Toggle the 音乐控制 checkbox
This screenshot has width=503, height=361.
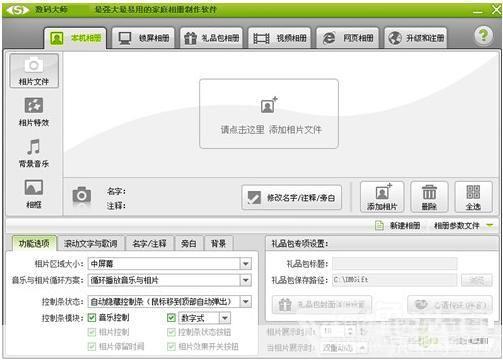(92, 318)
